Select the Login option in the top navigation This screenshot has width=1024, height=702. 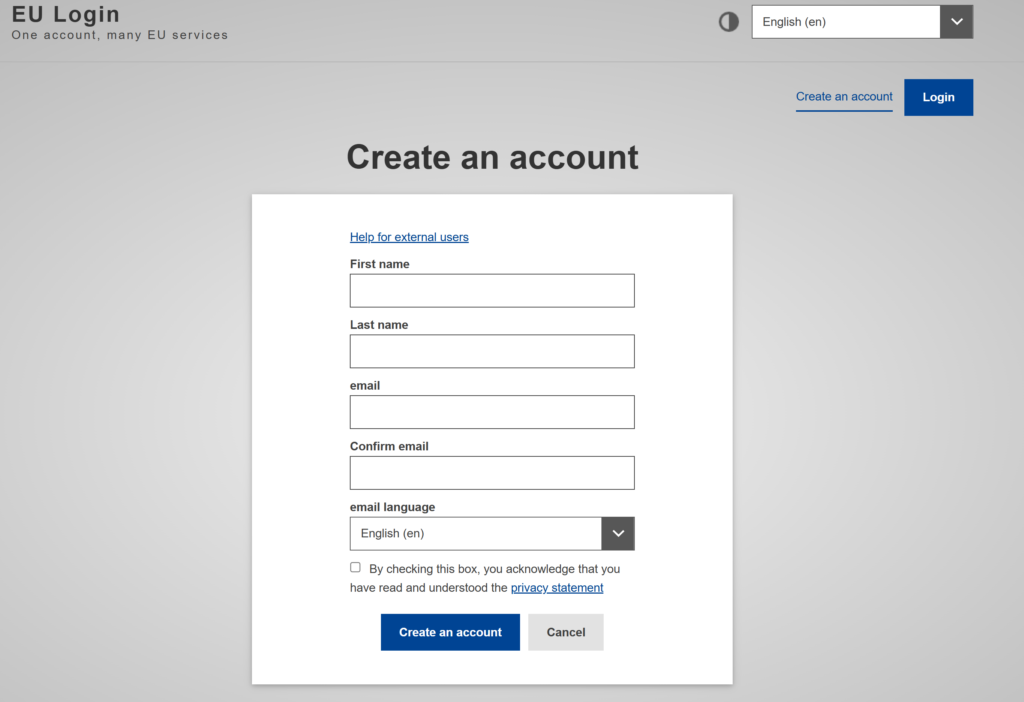click(938, 97)
